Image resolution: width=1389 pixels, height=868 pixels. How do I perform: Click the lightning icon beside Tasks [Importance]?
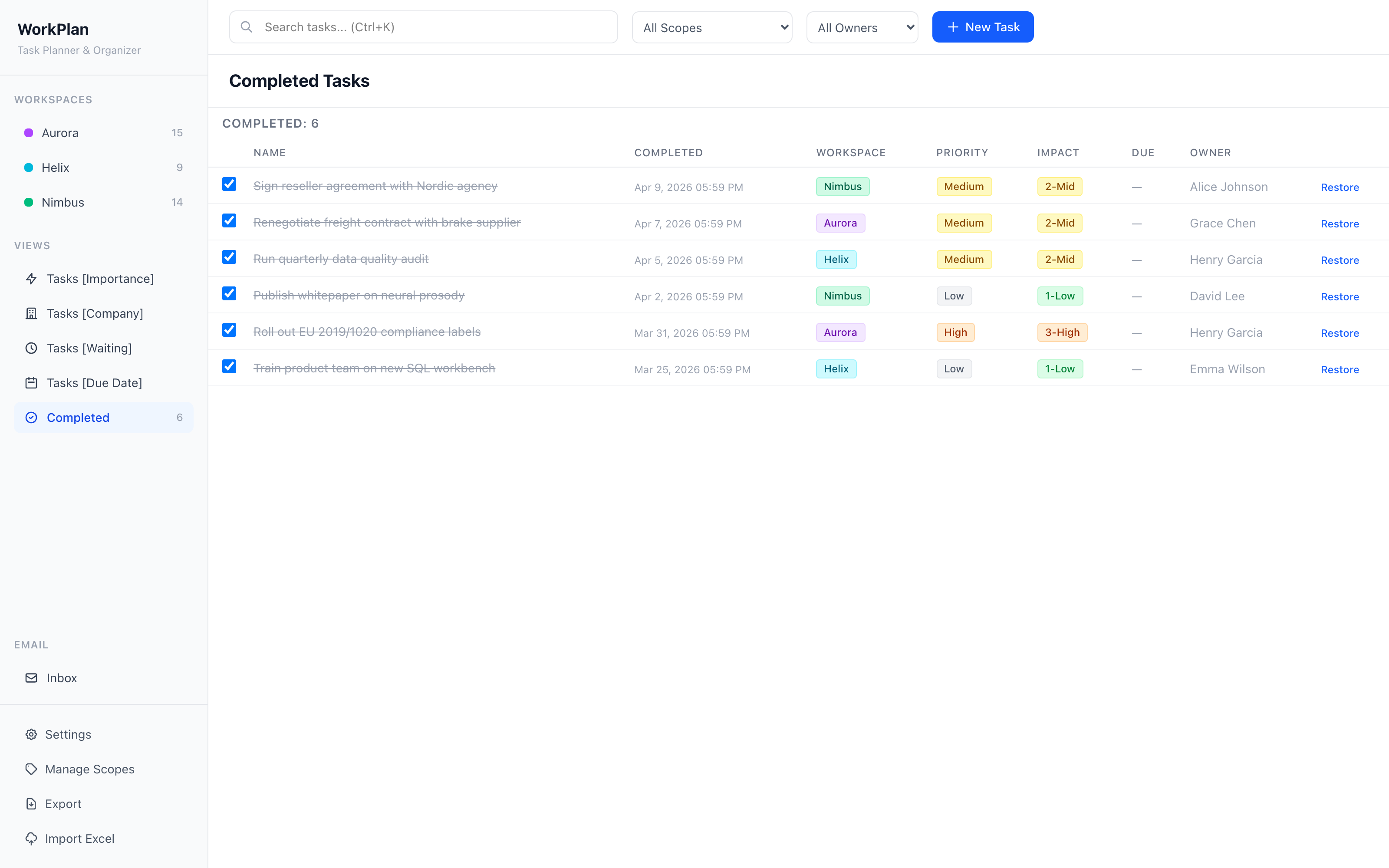tap(32, 279)
